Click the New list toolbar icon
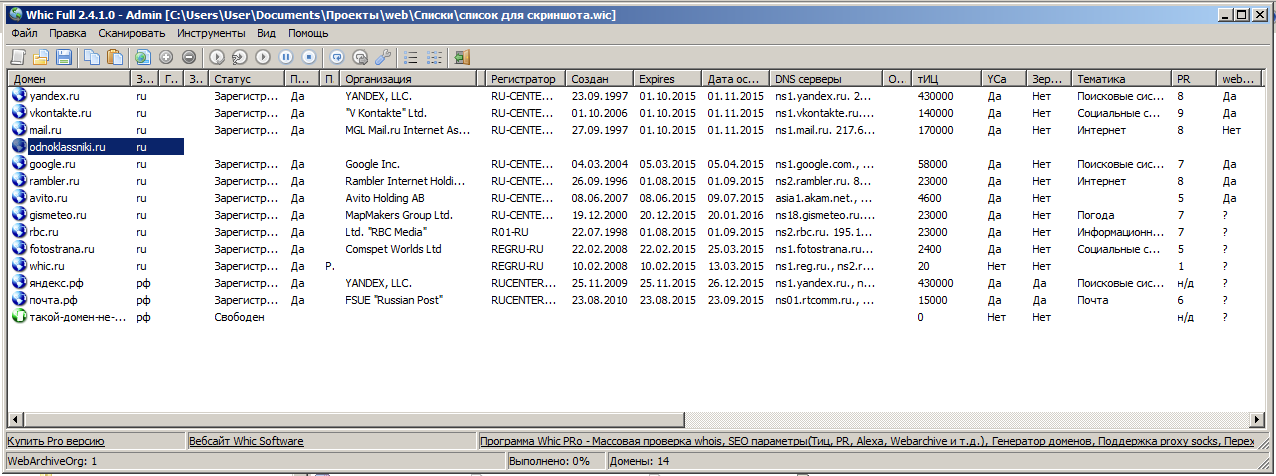 click(18, 57)
